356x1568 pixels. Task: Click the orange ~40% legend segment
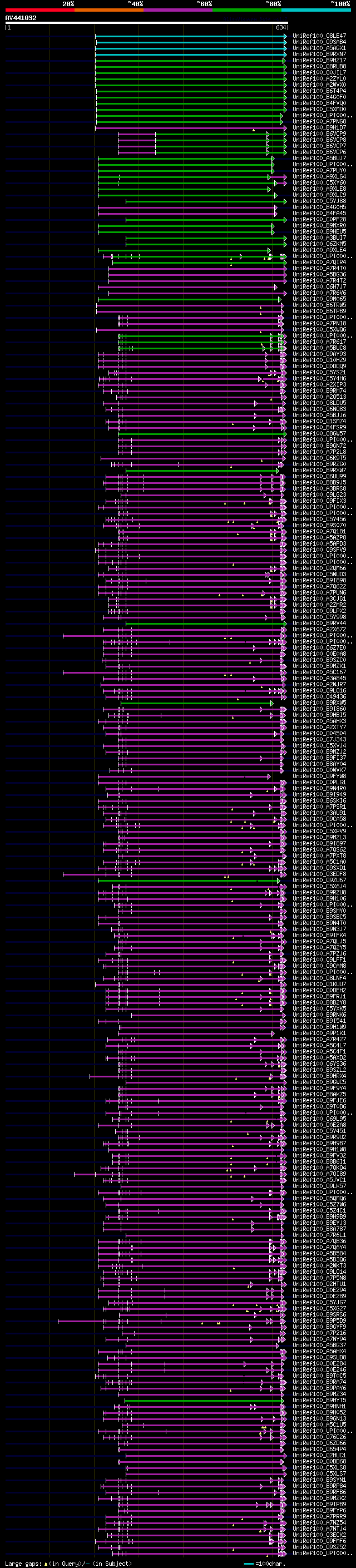click(109, 10)
